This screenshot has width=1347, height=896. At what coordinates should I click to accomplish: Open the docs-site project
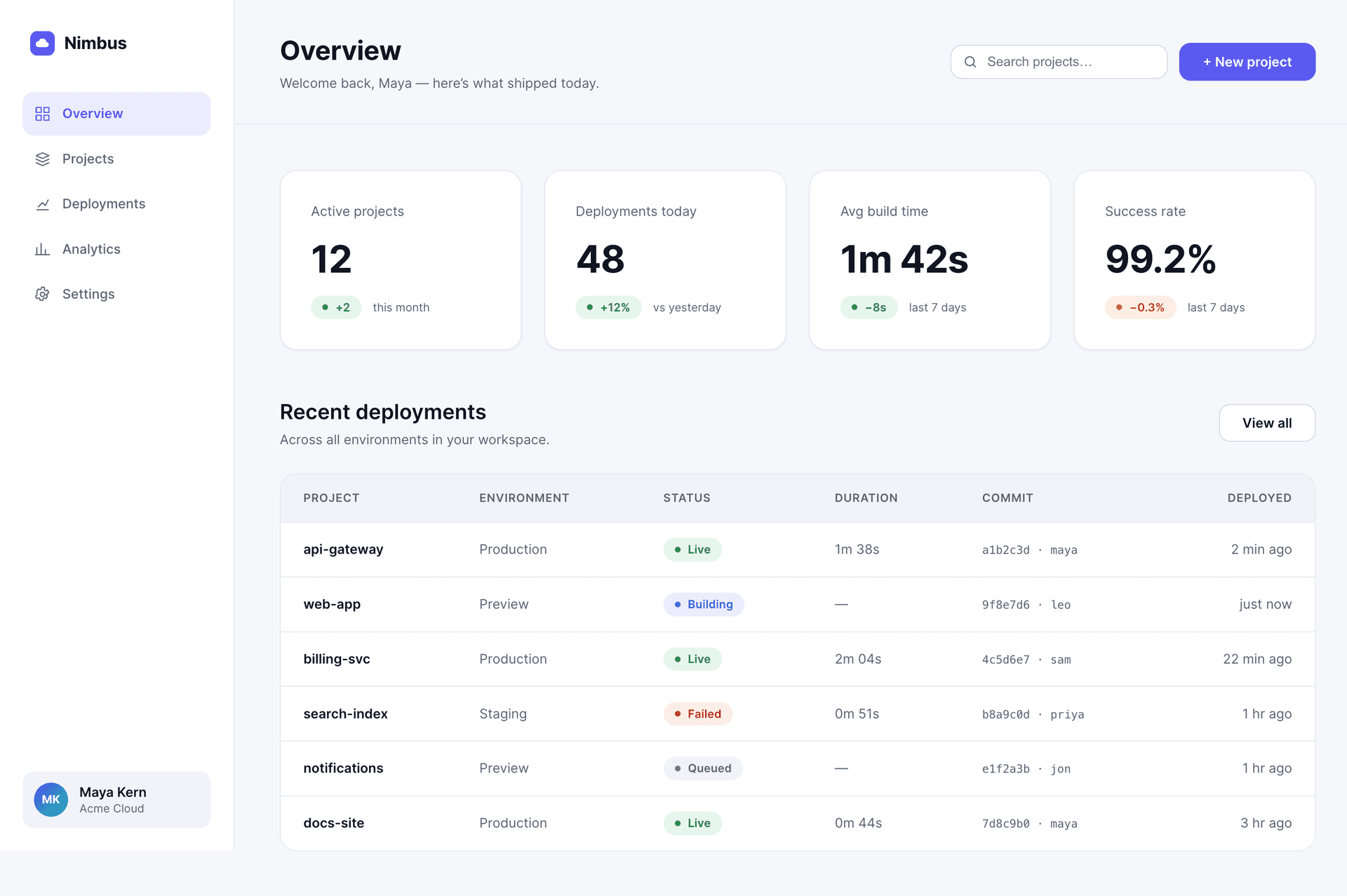(x=333, y=824)
